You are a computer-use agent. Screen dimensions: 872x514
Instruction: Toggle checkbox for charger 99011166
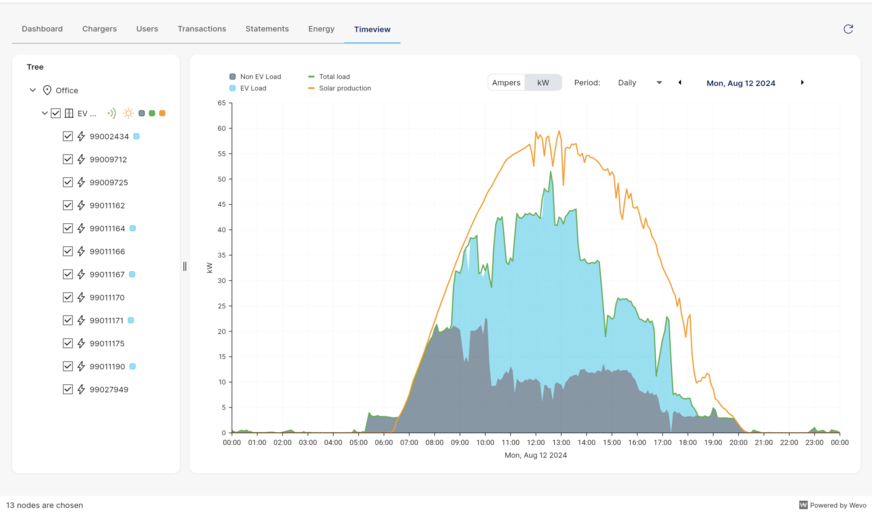[x=68, y=252]
